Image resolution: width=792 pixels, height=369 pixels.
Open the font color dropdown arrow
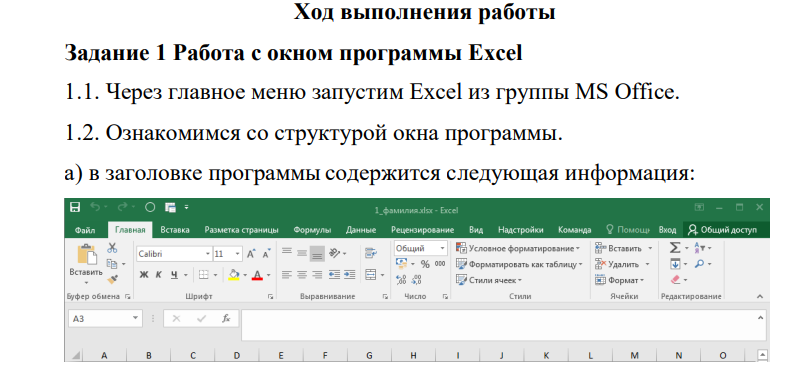coord(268,276)
